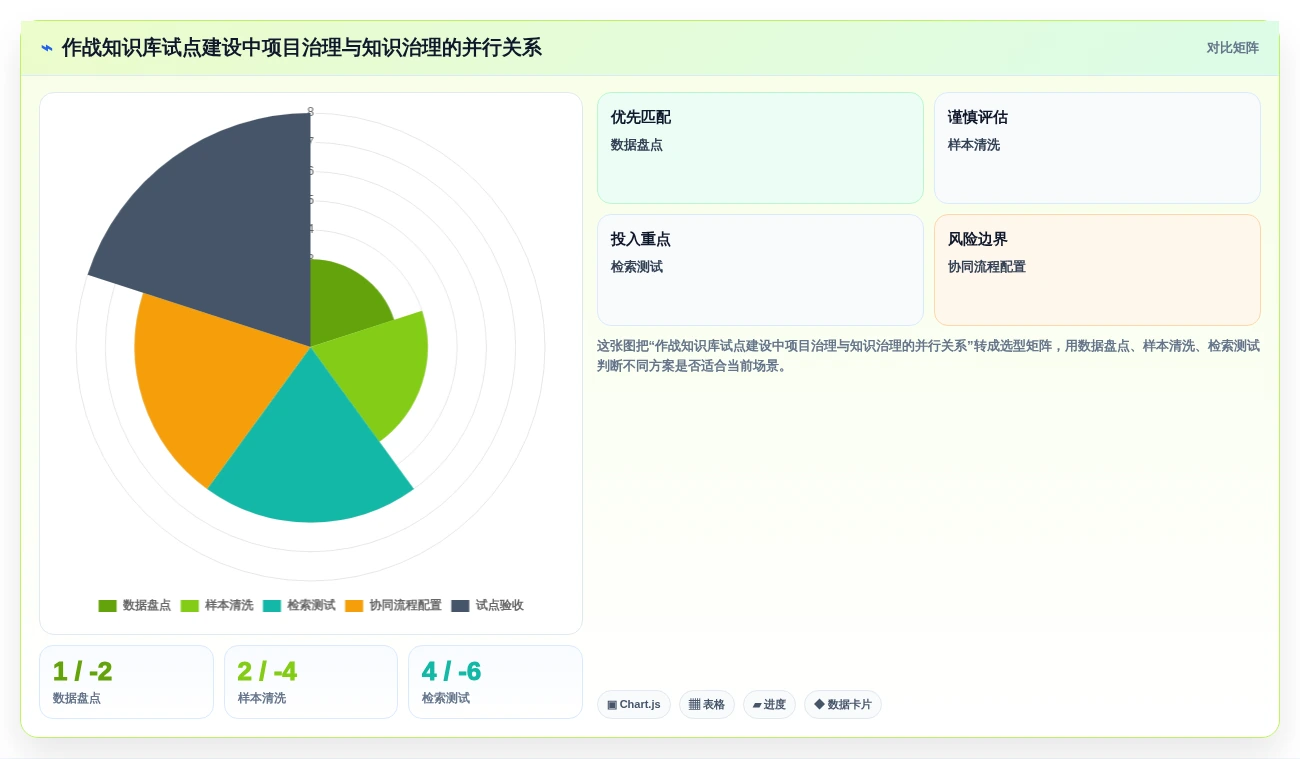Click the 进度 tag chip
The height and width of the screenshot is (759, 1300).
click(x=769, y=705)
